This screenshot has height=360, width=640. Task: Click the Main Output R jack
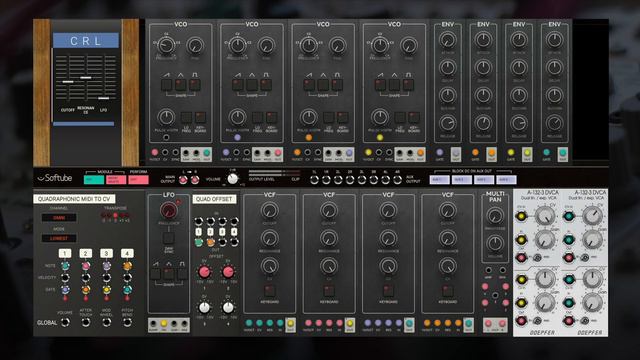(x=195, y=180)
